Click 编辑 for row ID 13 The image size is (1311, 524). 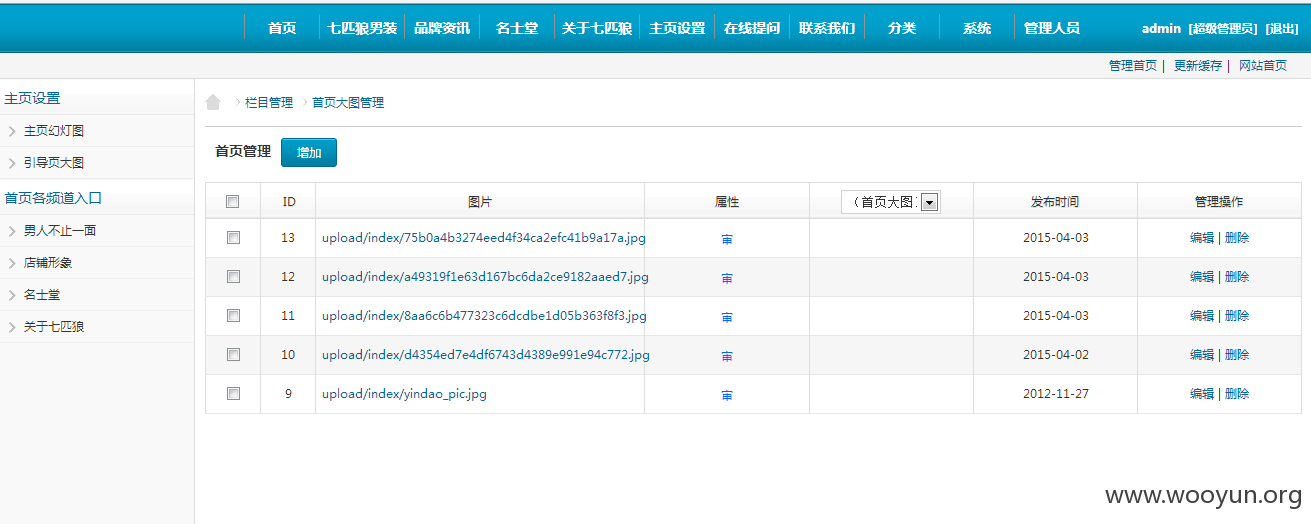(x=1202, y=238)
